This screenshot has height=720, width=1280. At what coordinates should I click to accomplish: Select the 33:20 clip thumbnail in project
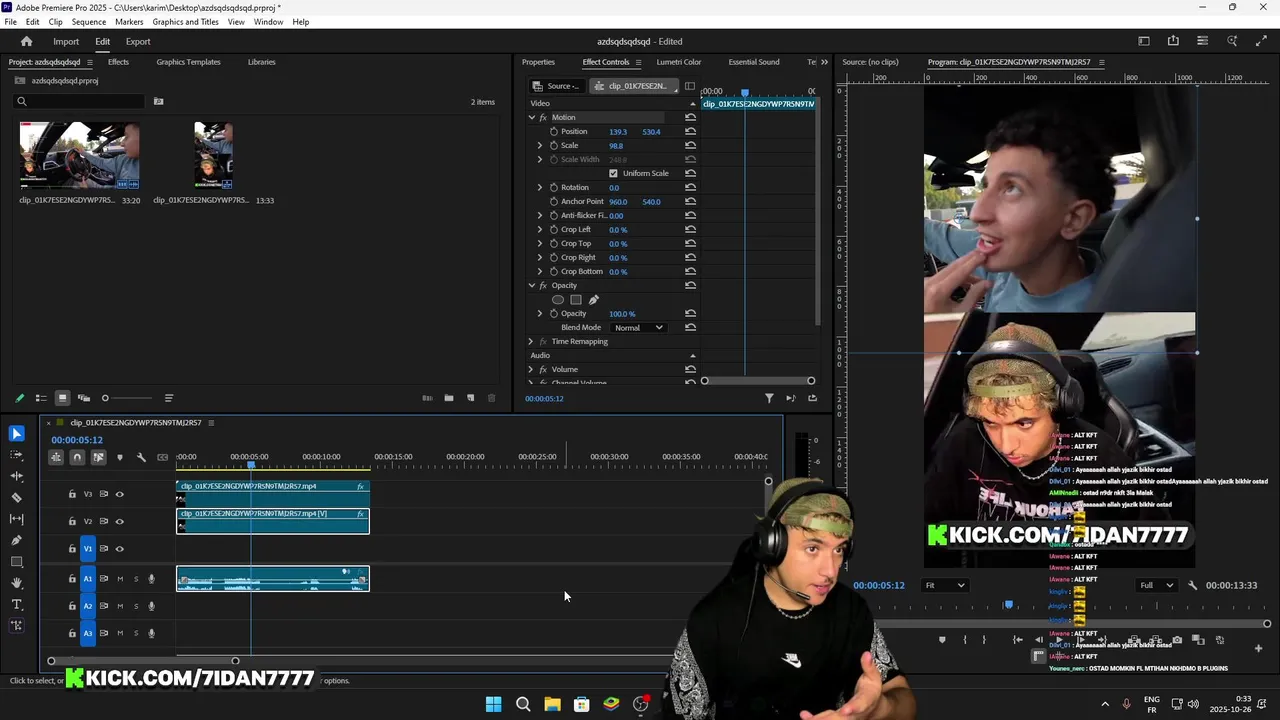pos(79,155)
